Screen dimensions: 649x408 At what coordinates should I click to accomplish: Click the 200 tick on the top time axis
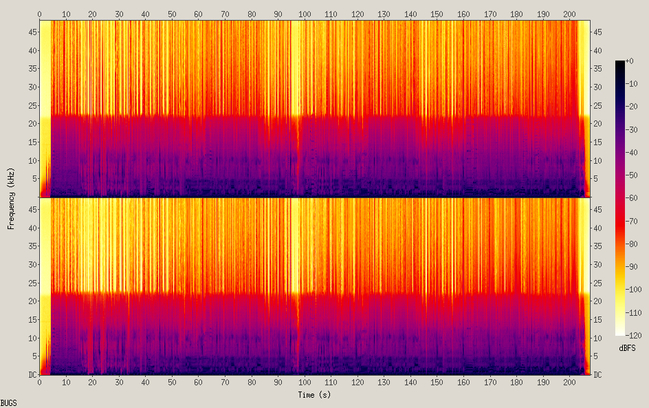click(x=570, y=14)
